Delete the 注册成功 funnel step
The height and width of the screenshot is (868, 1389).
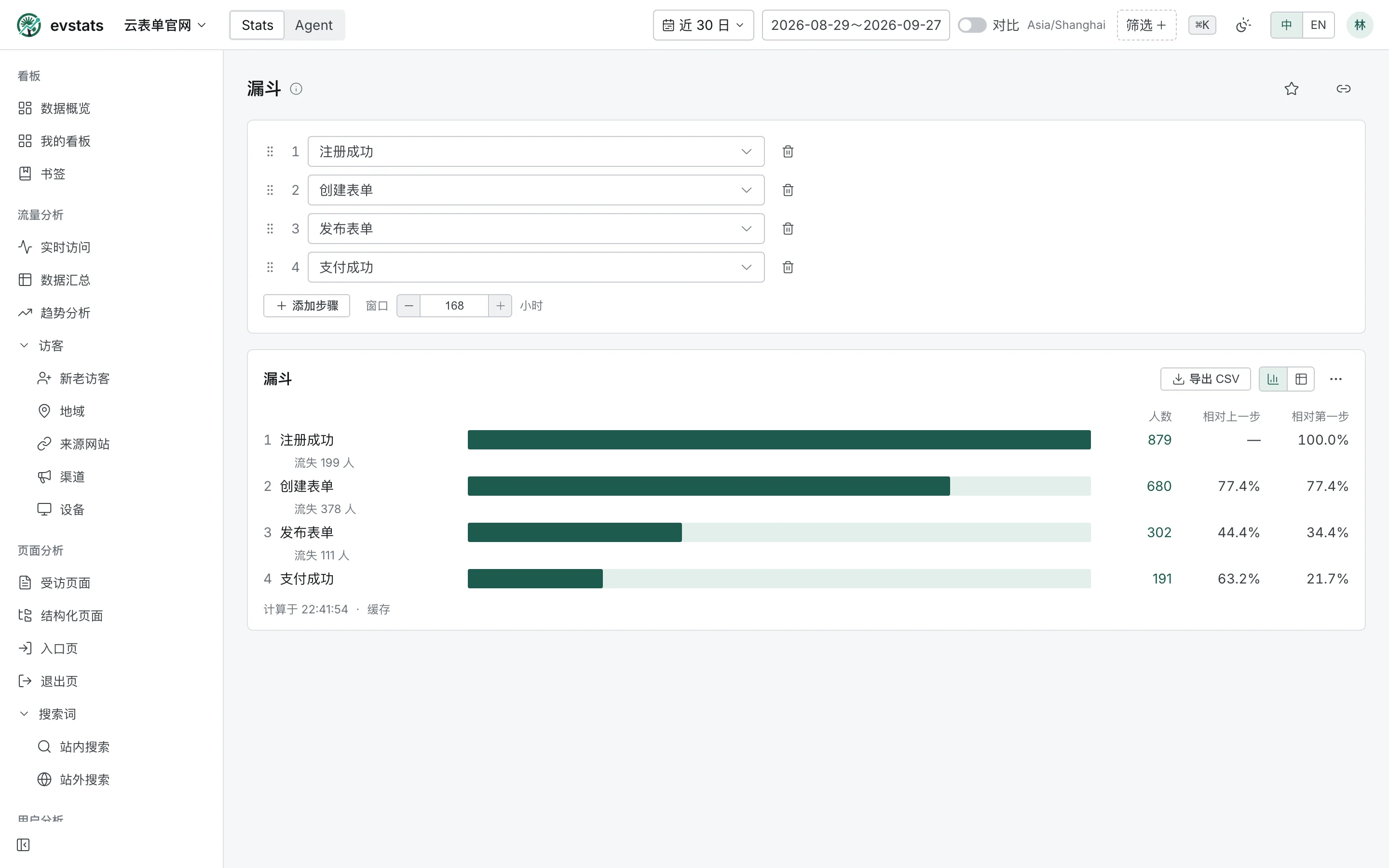coord(788,151)
